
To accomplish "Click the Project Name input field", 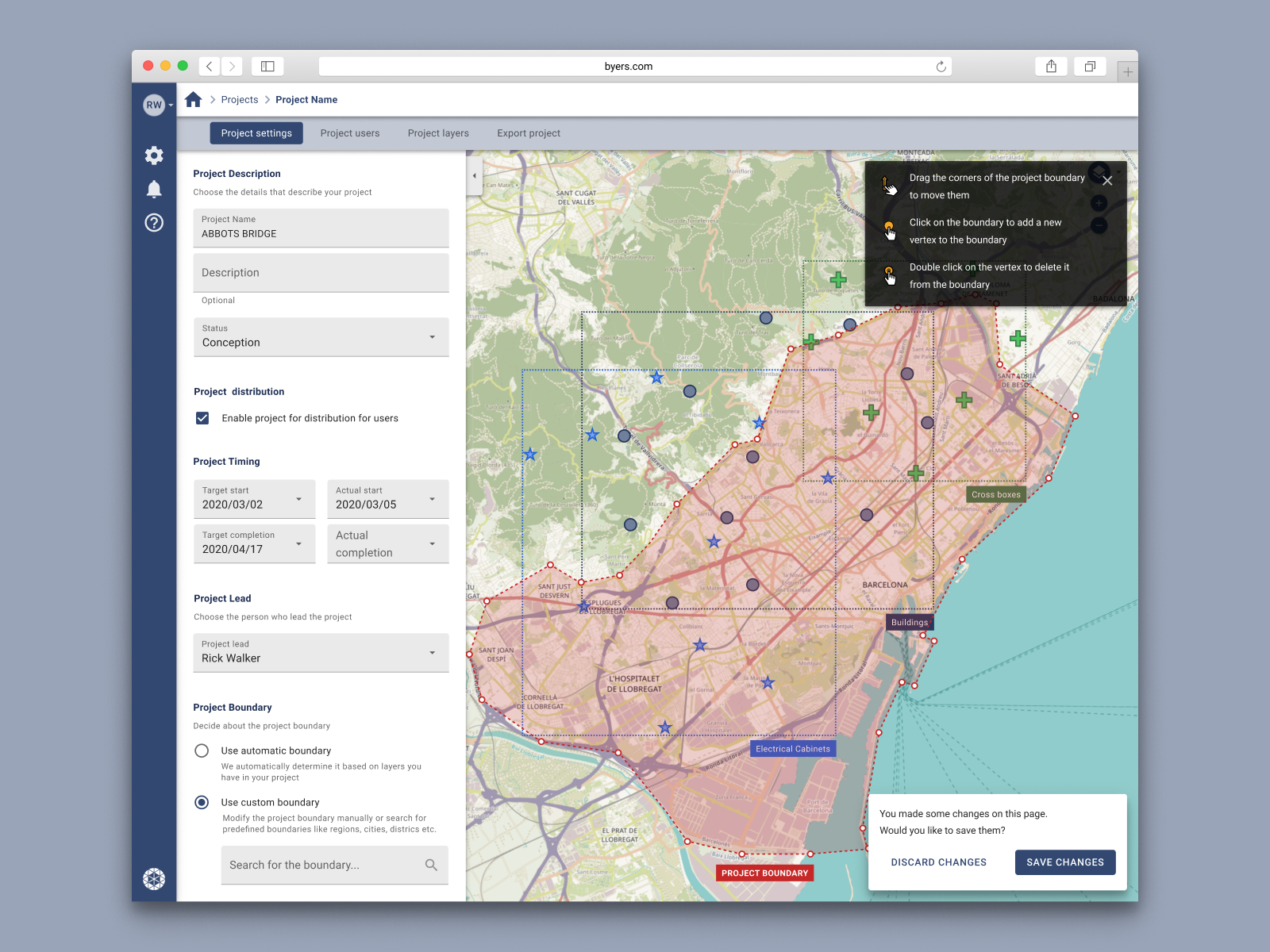I will (x=321, y=228).
